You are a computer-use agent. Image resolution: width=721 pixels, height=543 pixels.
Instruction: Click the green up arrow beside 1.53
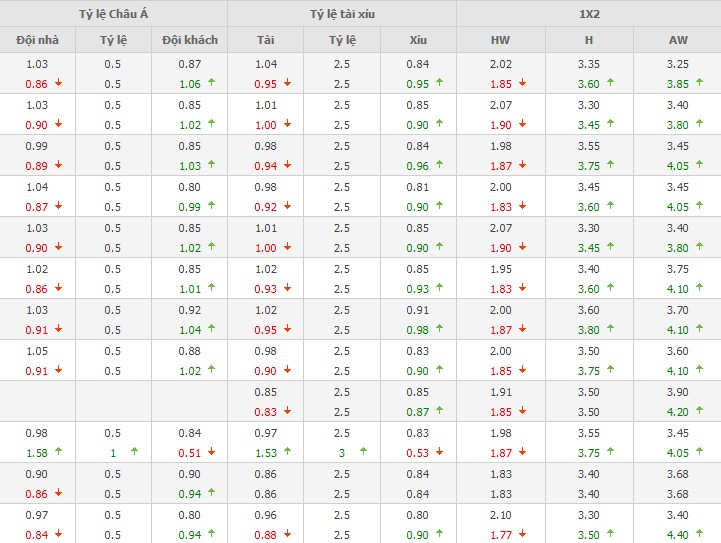[x=289, y=452]
